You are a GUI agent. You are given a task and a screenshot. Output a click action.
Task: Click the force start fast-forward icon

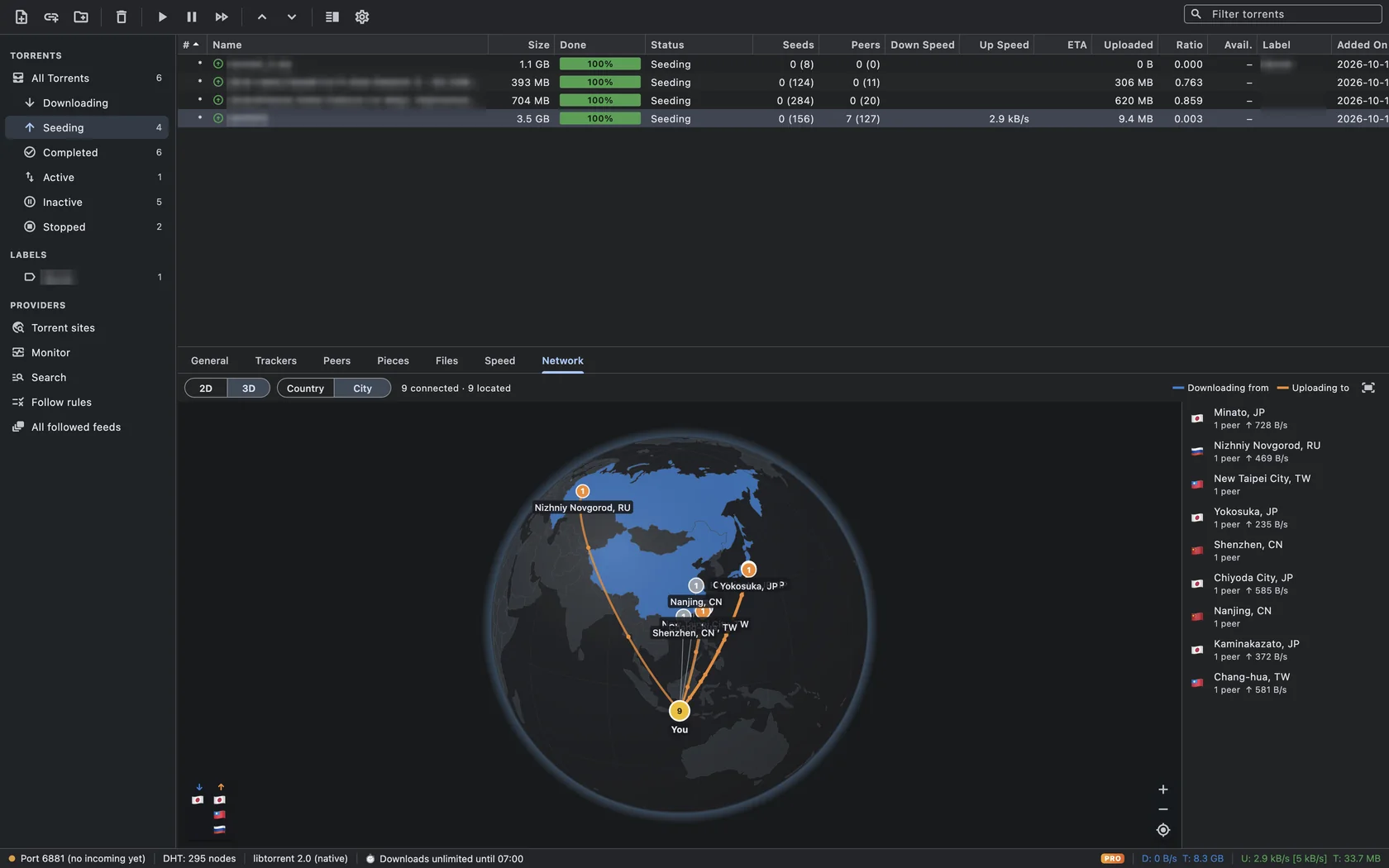222,17
